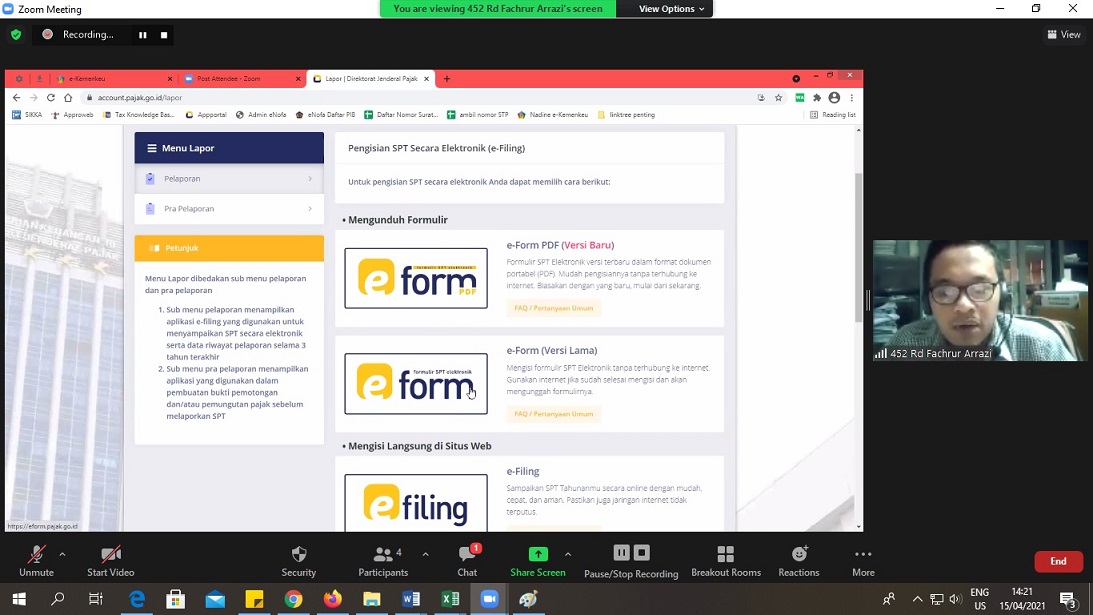Click the green Share Screen icon

point(538,555)
